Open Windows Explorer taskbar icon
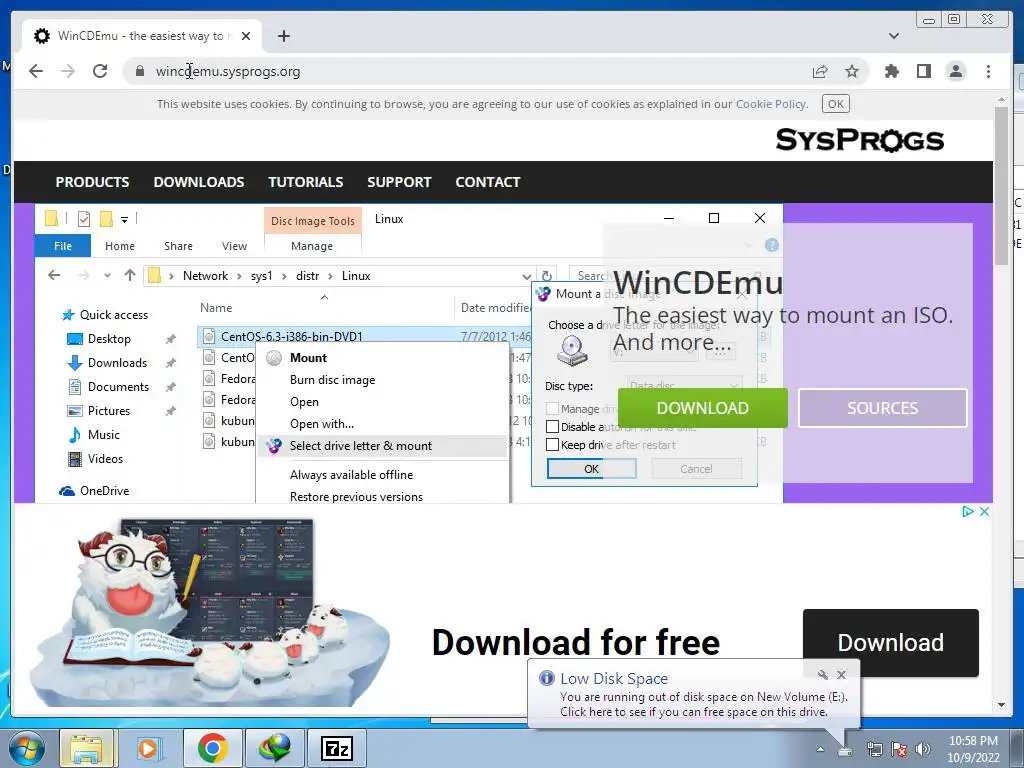The height and width of the screenshot is (768, 1024). coord(88,748)
